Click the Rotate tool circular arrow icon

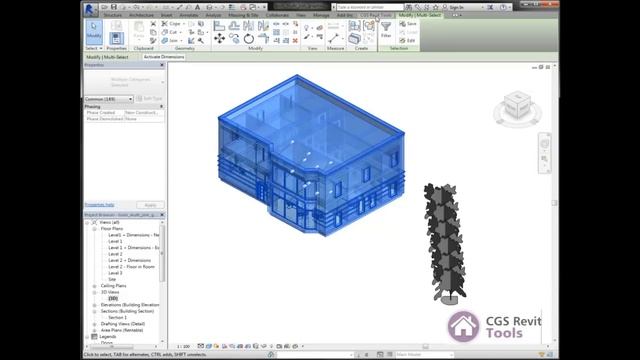[x=249, y=39]
